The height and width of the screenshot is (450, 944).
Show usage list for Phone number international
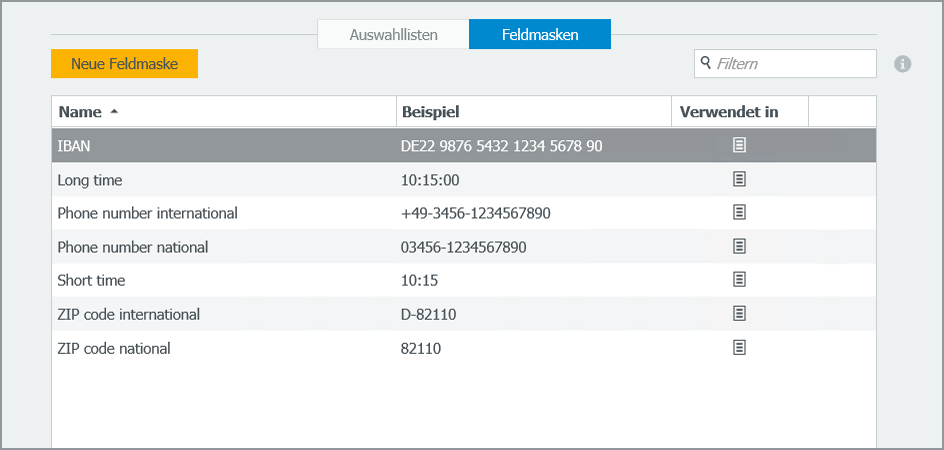(740, 213)
